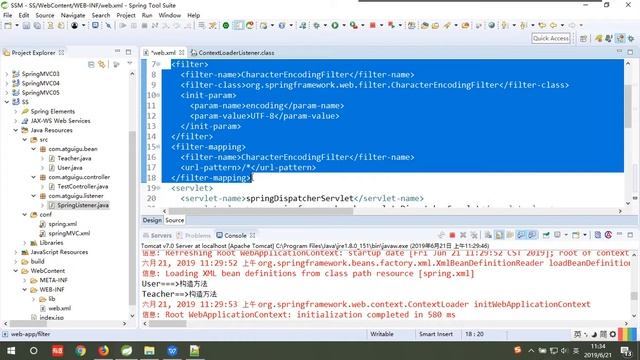Viewport: 640px width, 360px height.
Task: Click the Save icon in the toolbar
Action: coord(26,25)
